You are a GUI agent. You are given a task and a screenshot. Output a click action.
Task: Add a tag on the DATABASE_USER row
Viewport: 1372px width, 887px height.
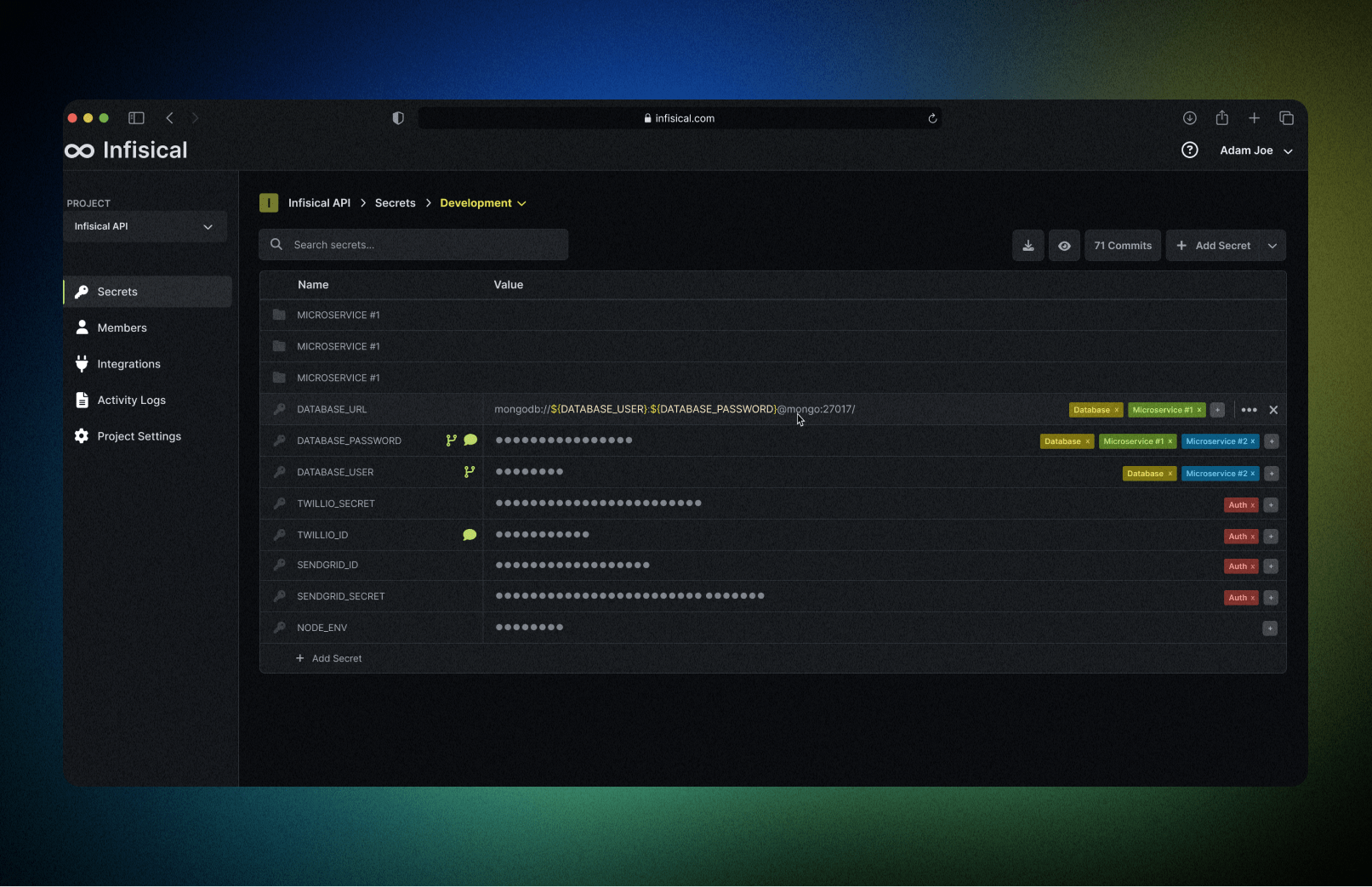coord(1271,474)
